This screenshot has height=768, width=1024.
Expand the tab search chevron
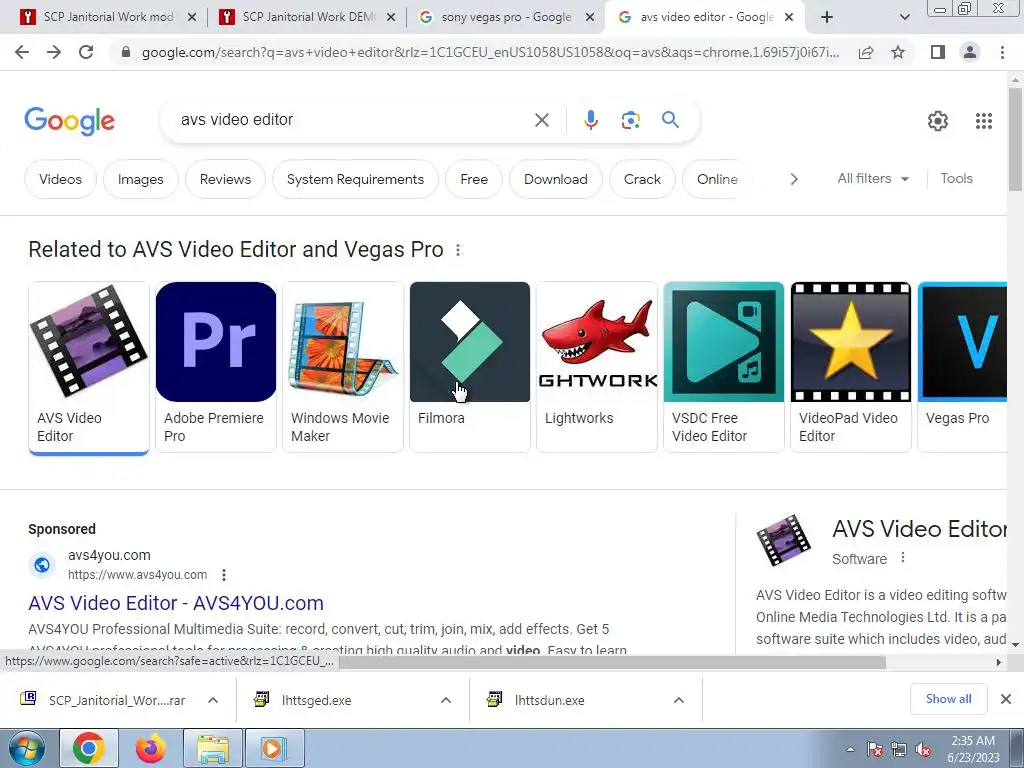tap(904, 17)
